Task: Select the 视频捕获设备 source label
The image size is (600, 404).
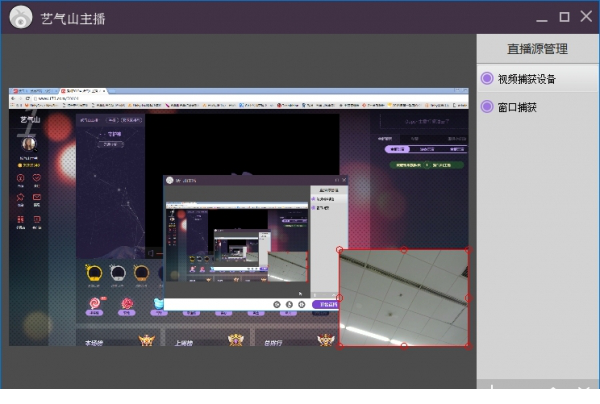Action: pos(526,78)
